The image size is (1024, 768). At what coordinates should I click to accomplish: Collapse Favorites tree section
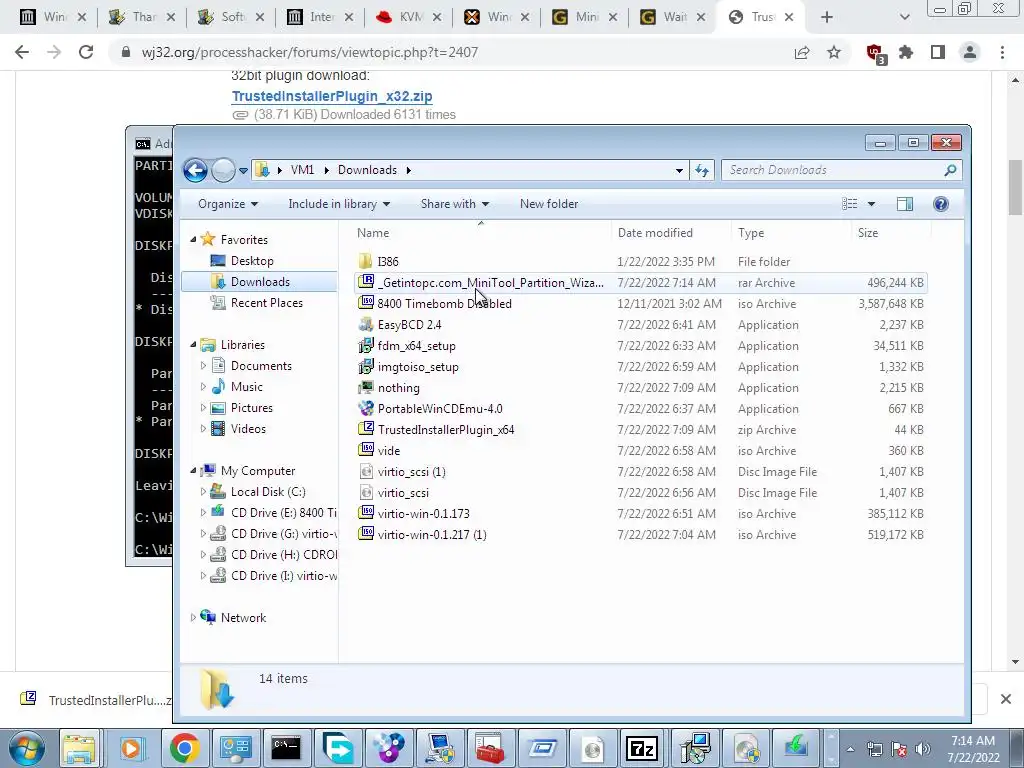tap(193, 240)
